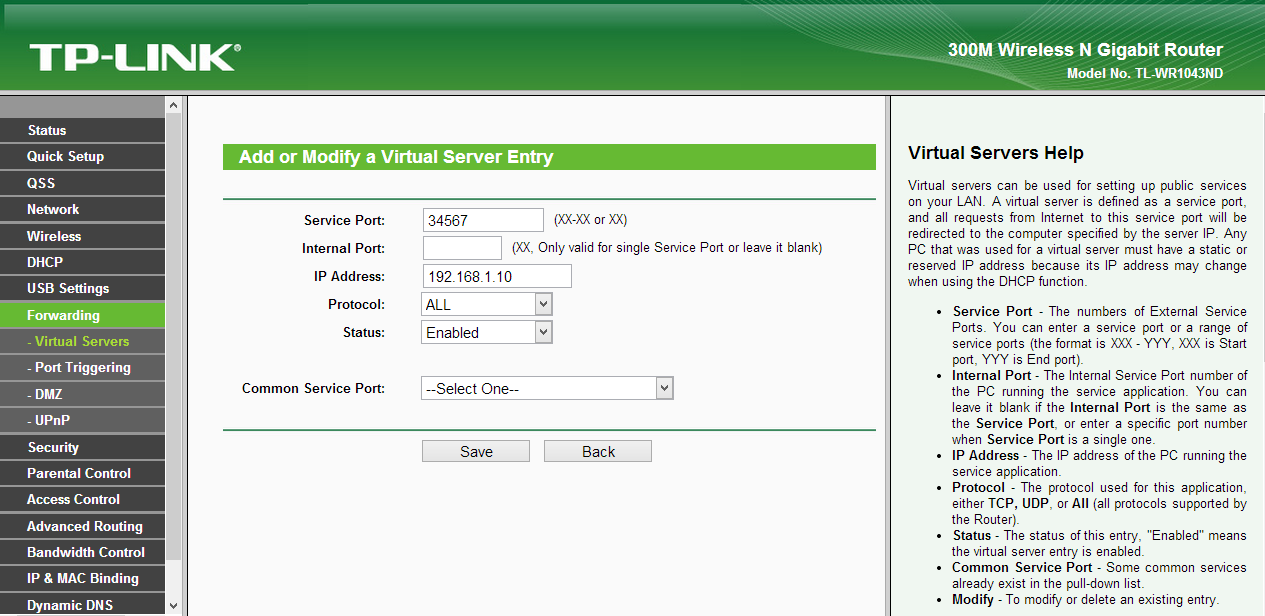Open the Network menu

click(82, 209)
